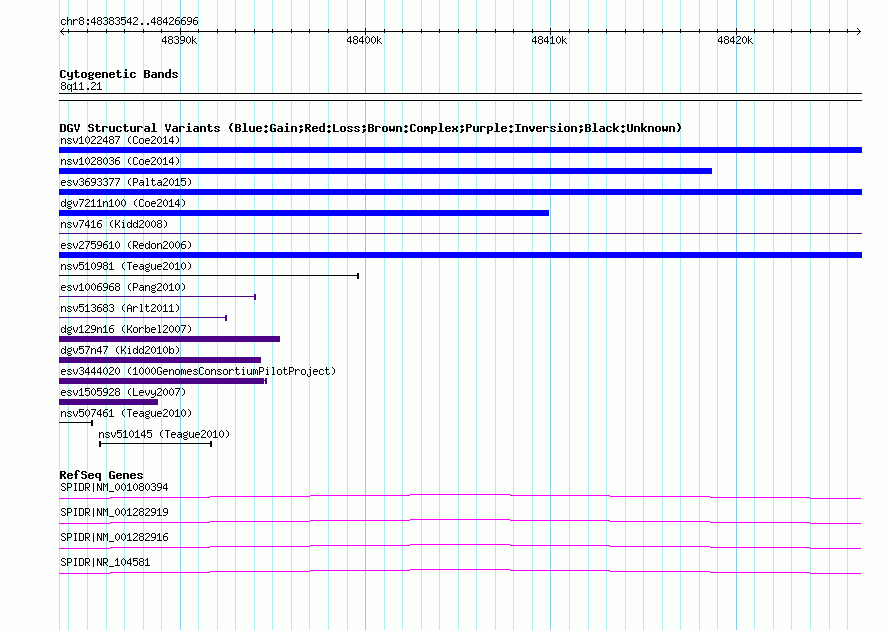890x630 pixels.
Task: Select the nsv507461 (Teague2010) label
Action: point(126,413)
